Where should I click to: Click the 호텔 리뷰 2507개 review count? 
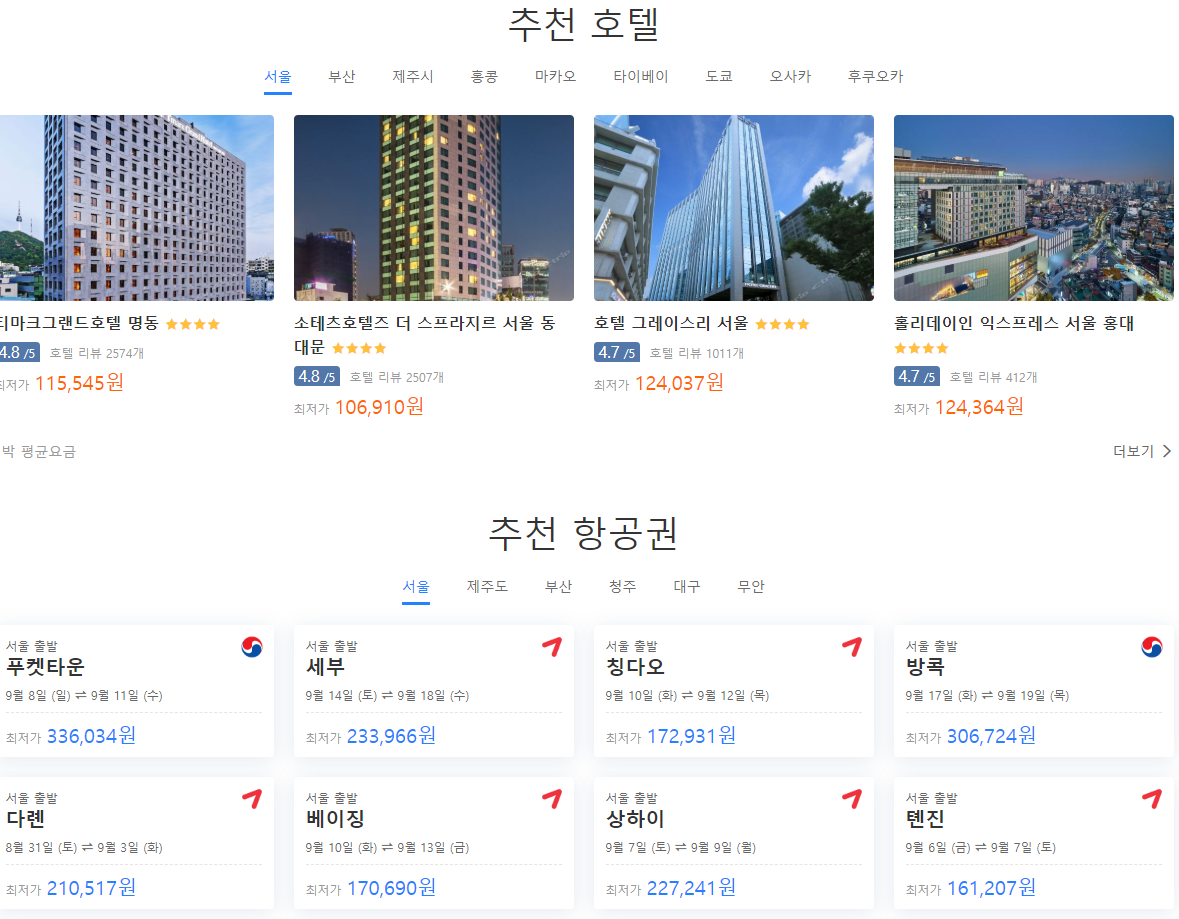[x=396, y=378]
